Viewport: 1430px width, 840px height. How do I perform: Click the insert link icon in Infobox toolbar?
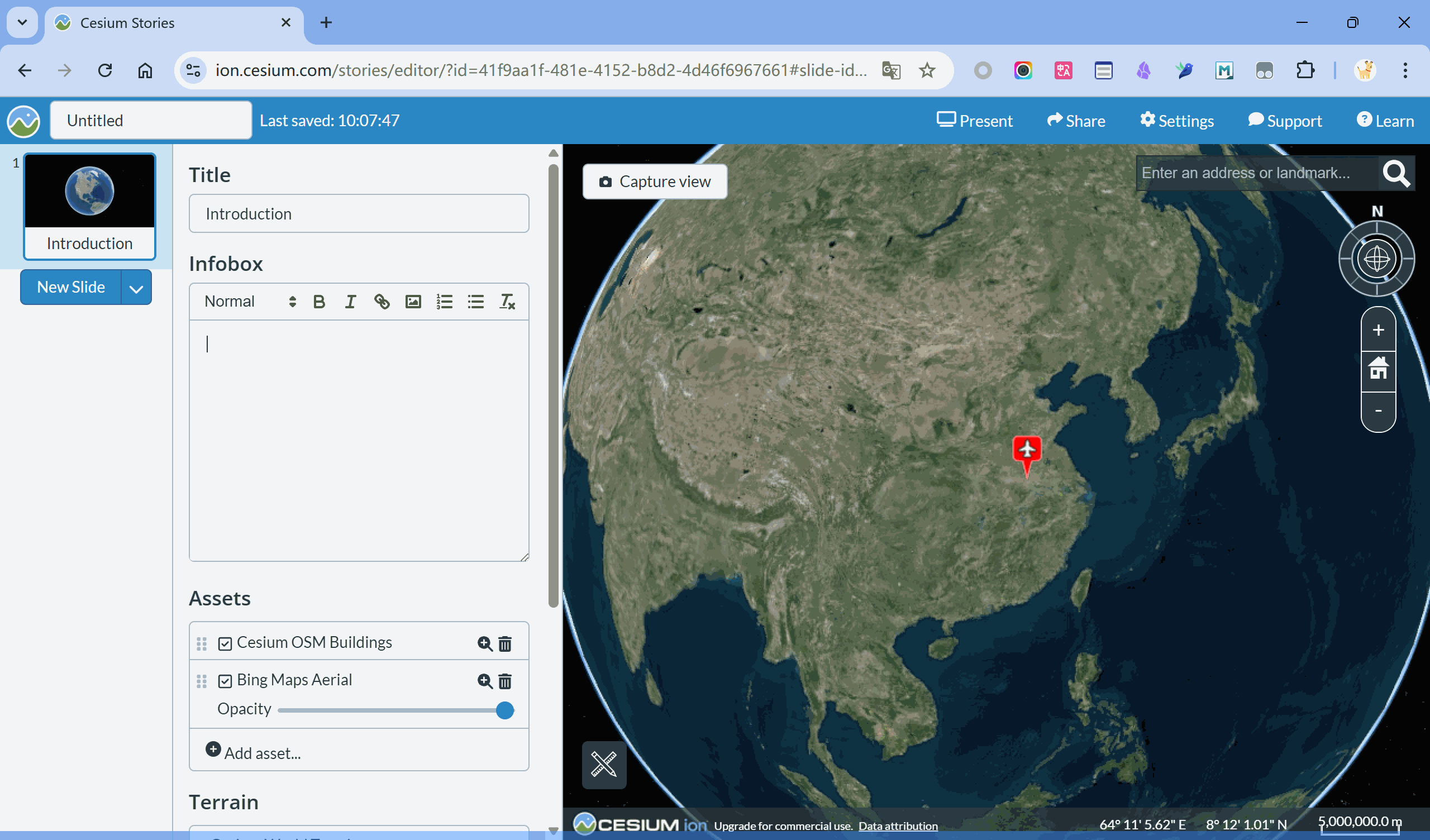click(382, 302)
